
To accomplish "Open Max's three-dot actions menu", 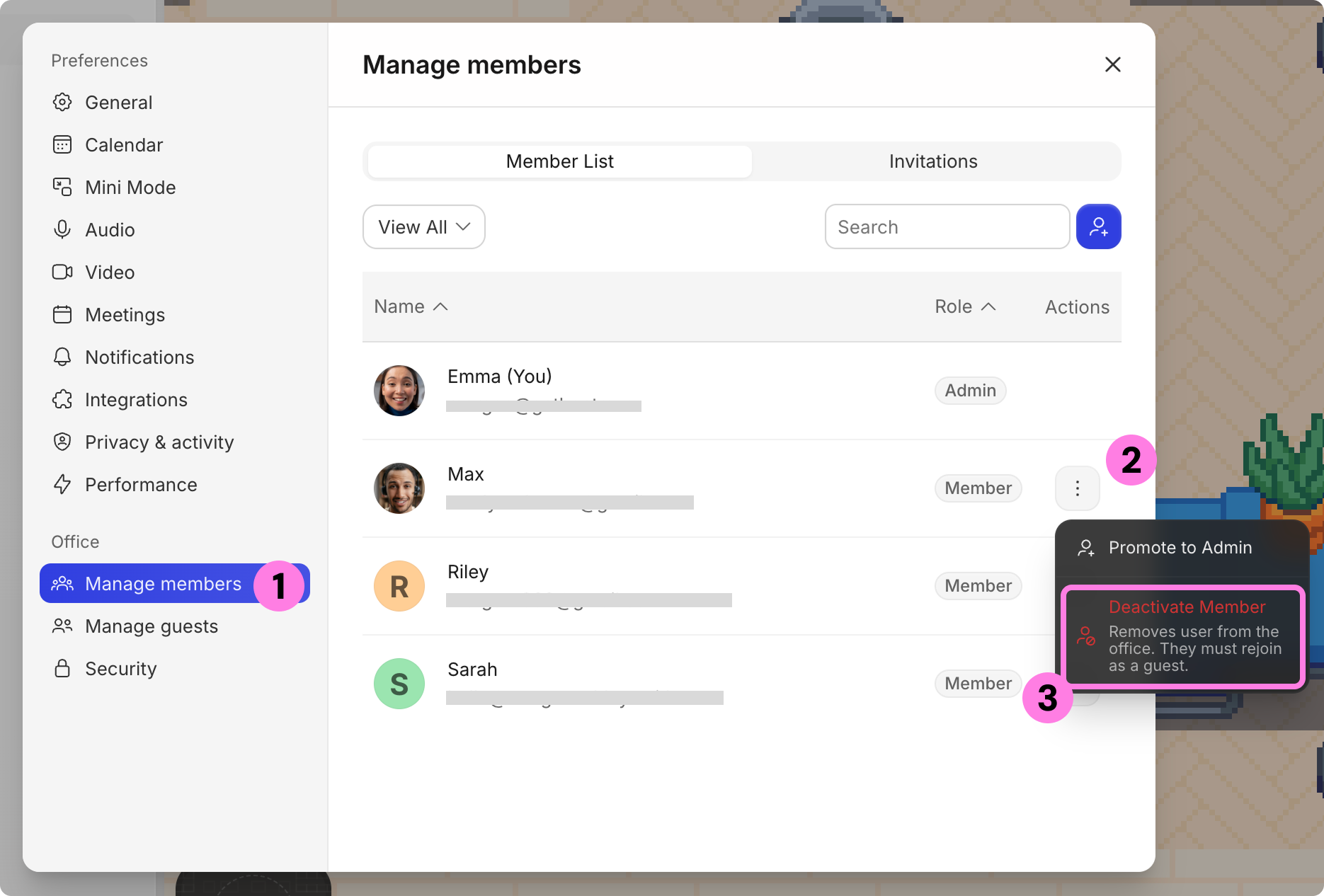I will click(x=1077, y=488).
